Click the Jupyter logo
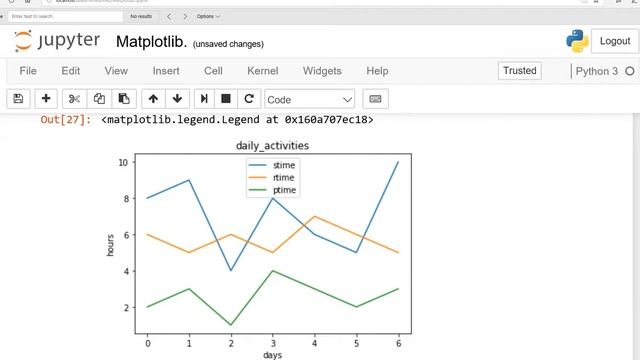 point(57,41)
